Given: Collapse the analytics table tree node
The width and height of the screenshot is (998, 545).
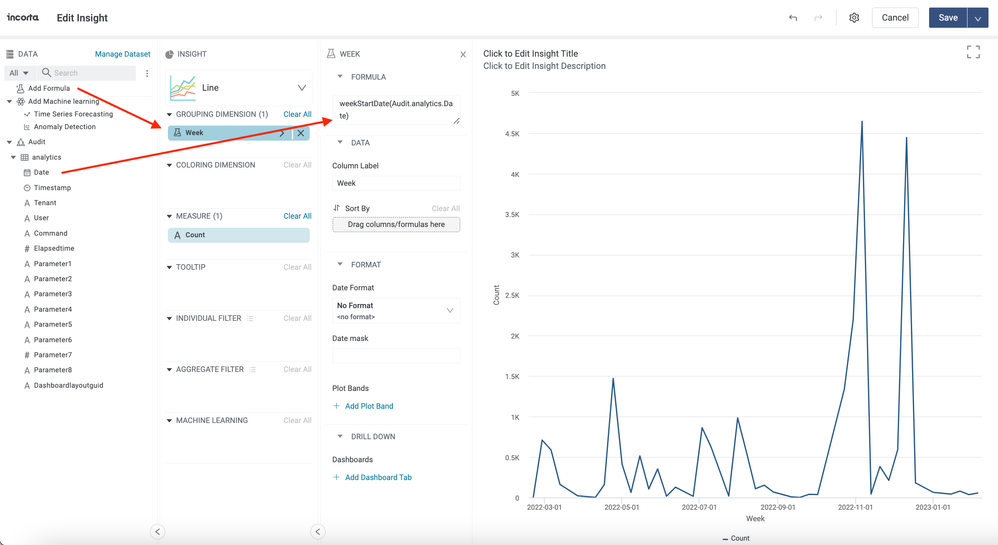Looking at the screenshot, I should click(x=14, y=157).
